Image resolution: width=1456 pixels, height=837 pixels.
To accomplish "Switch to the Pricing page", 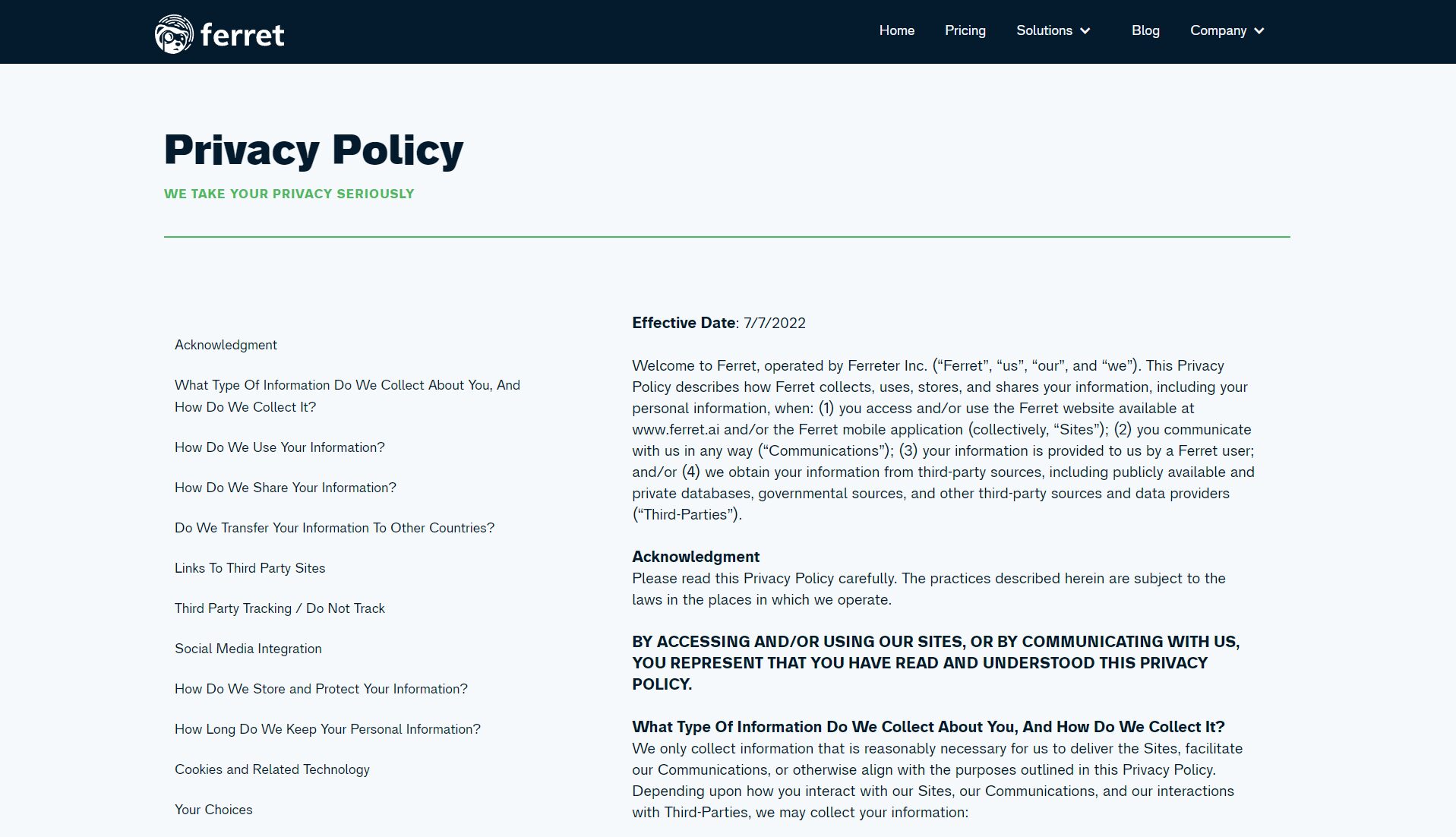I will click(x=965, y=30).
